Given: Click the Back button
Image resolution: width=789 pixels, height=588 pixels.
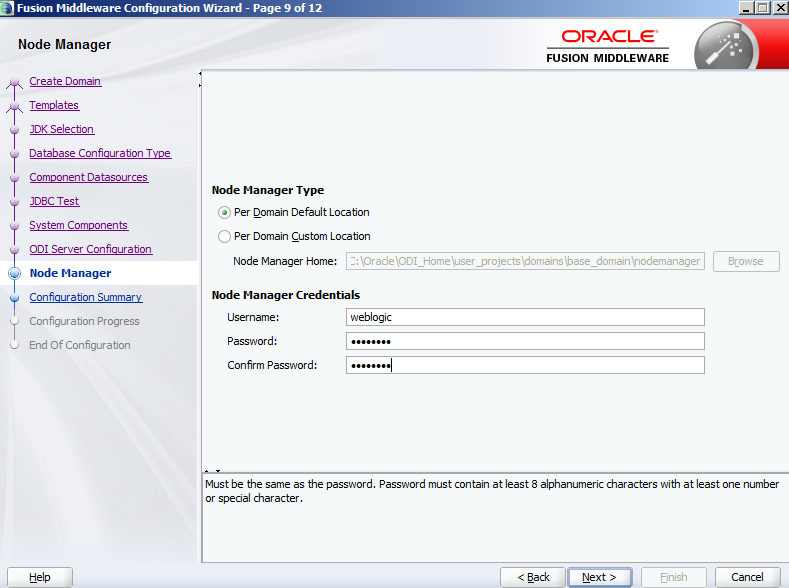Looking at the screenshot, I should click(533, 577).
